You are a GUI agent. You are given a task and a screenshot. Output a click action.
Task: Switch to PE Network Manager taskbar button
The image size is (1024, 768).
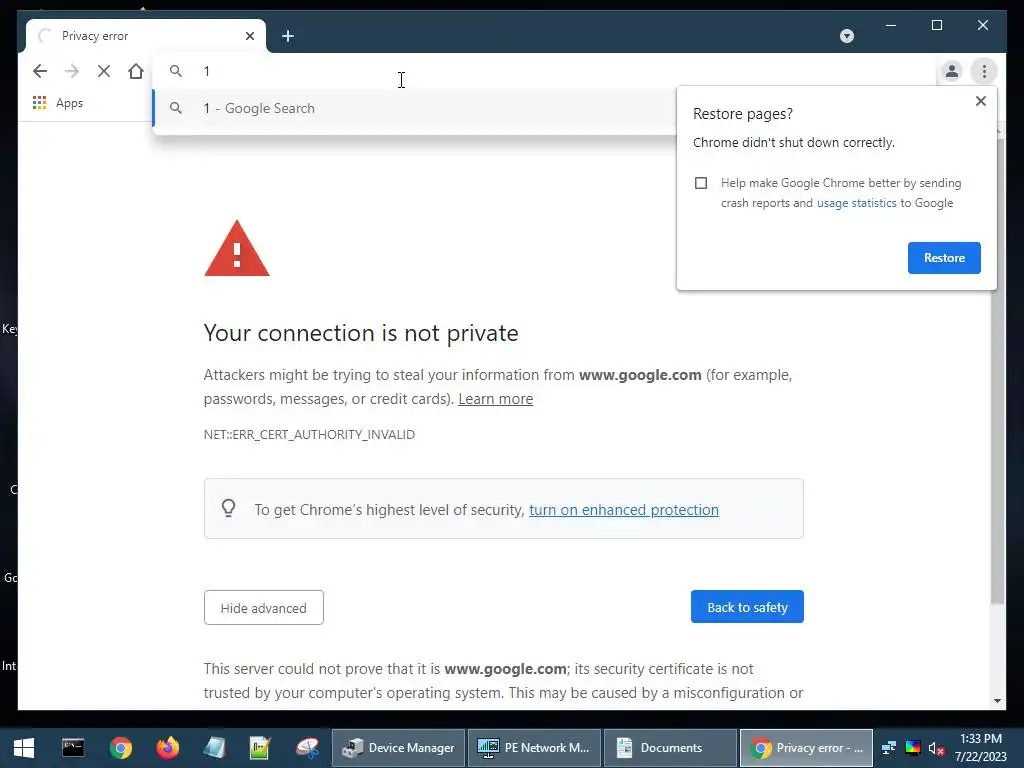pos(534,748)
